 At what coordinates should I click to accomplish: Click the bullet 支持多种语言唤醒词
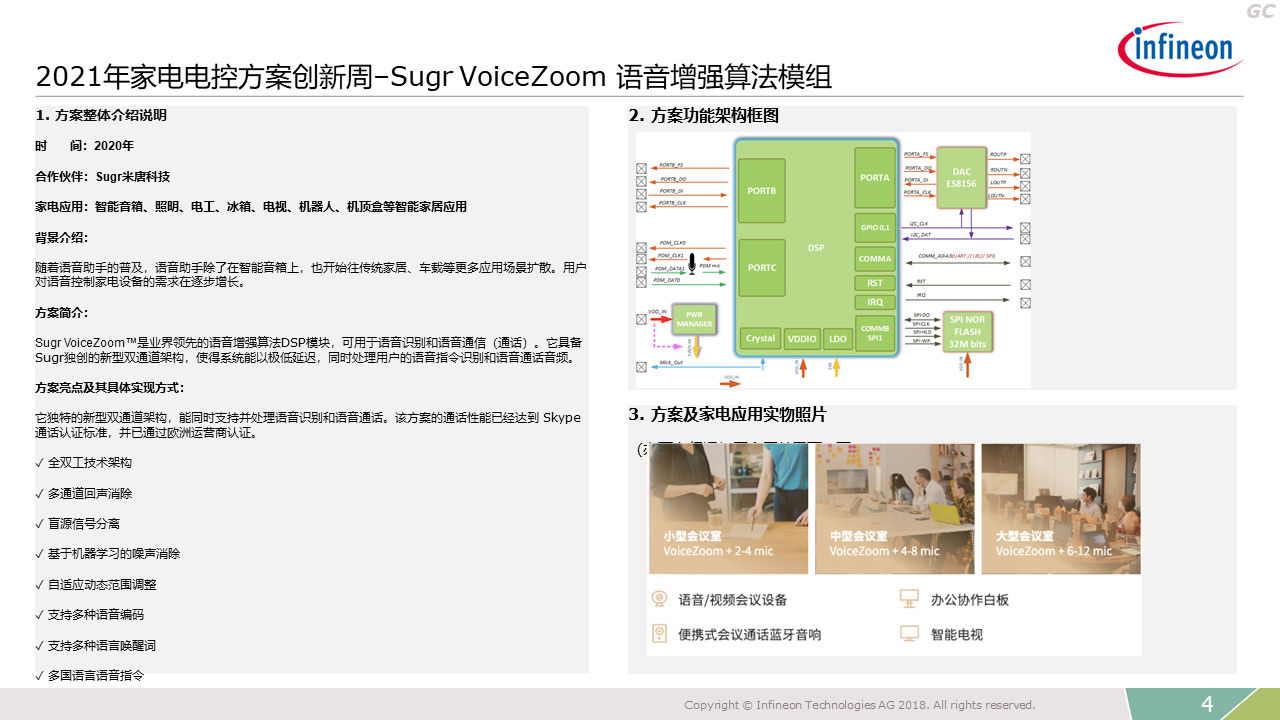point(95,645)
